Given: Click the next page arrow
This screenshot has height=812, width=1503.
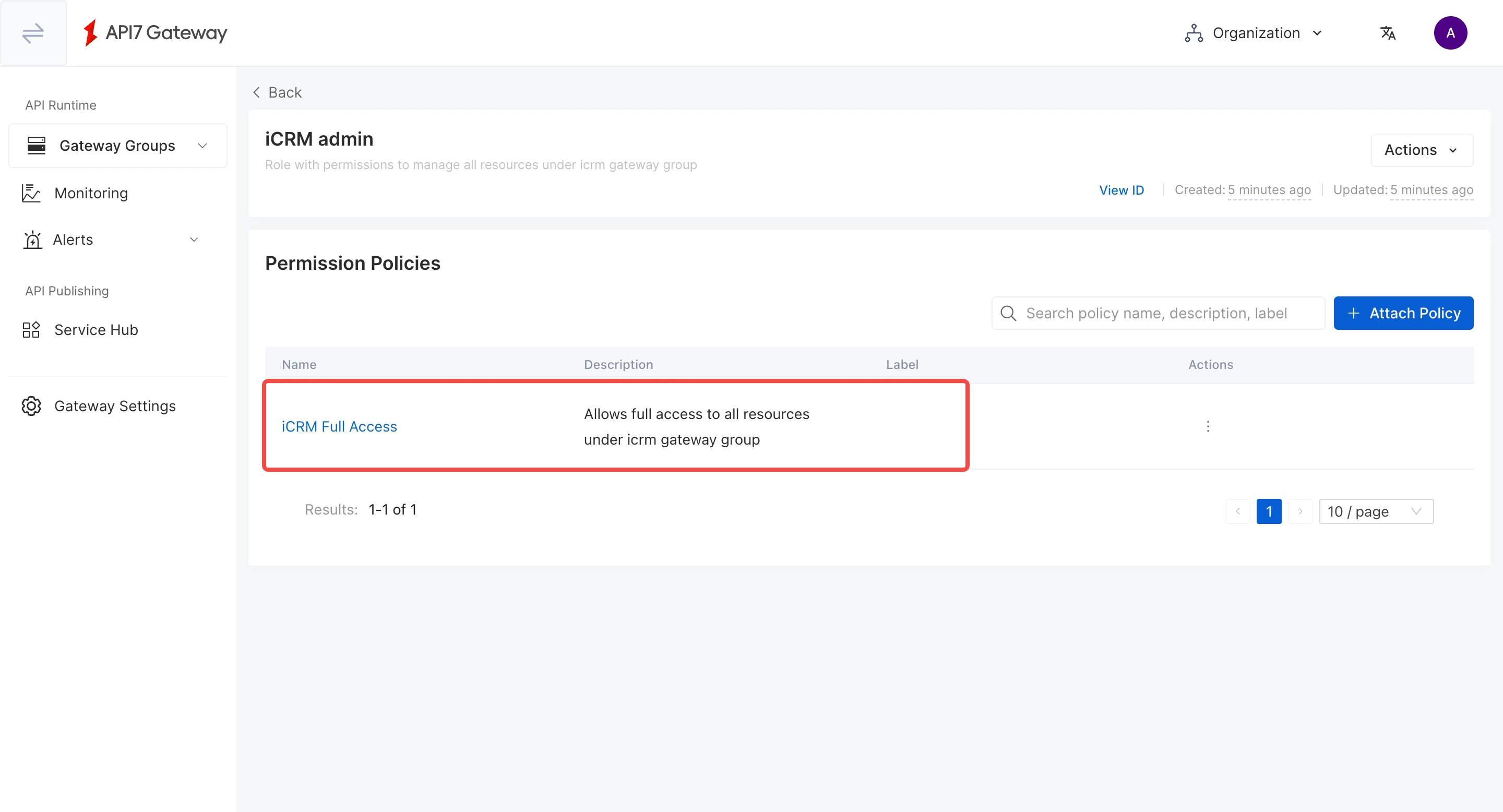Looking at the screenshot, I should pyautogui.click(x=1300, y=511).
